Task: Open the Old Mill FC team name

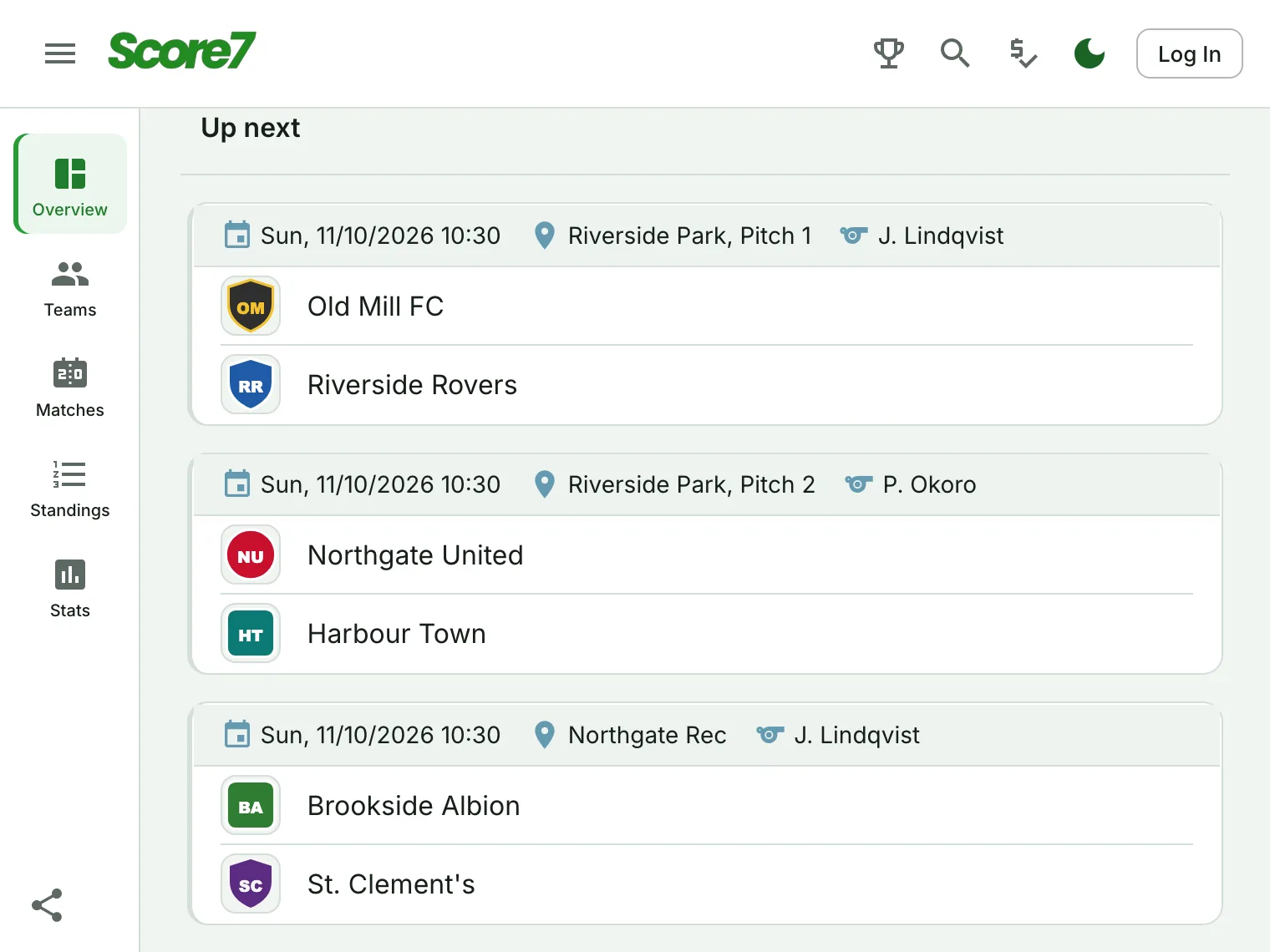Action: coord(375,306)
